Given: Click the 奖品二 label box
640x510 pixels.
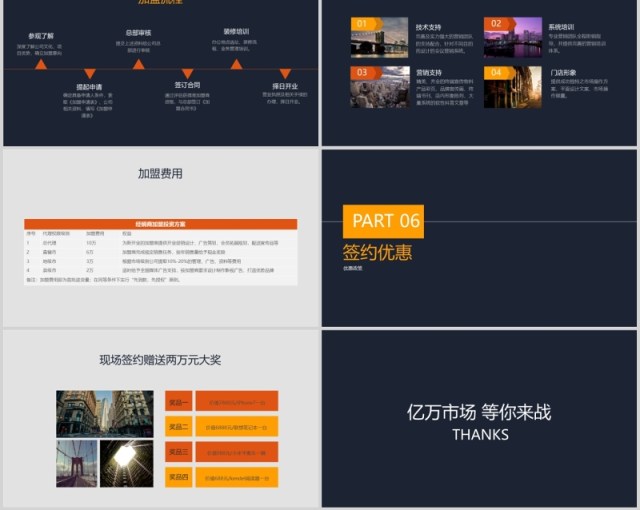Looking at the screenshot, I should (x=178, y=426).
